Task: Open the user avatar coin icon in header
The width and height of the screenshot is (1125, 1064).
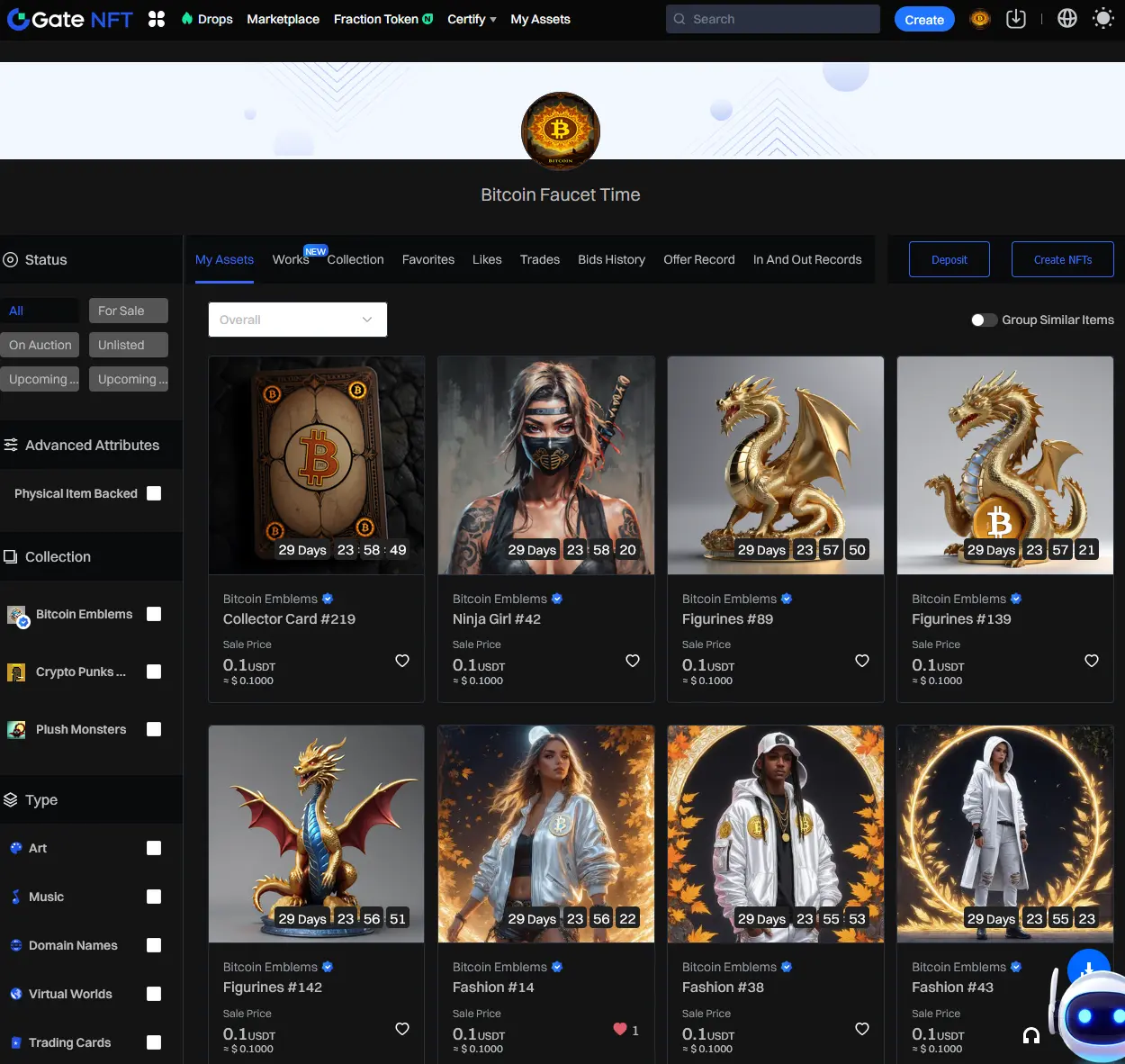Action: point(980,19)
